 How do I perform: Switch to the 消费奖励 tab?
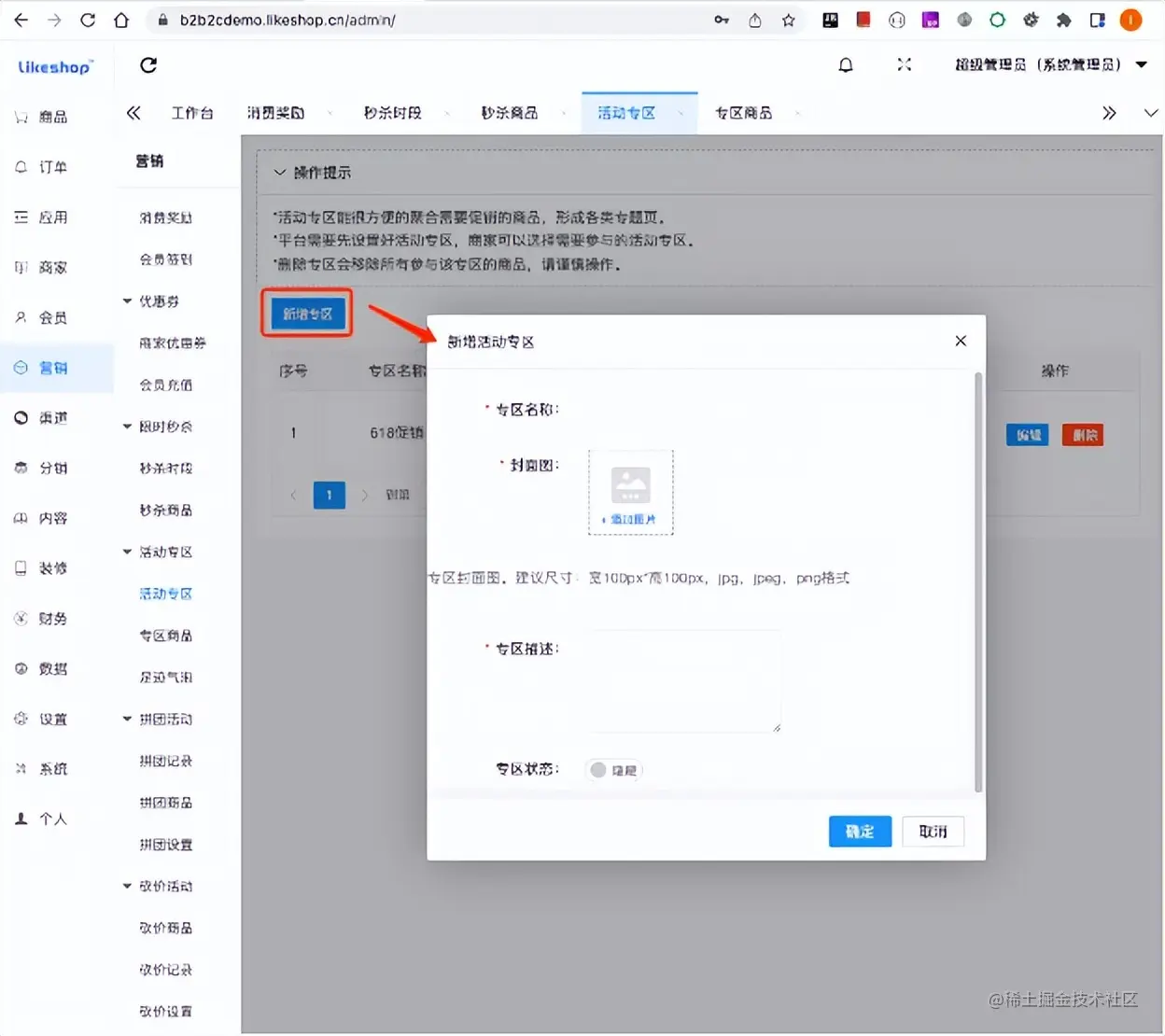(x=275, y=113)
